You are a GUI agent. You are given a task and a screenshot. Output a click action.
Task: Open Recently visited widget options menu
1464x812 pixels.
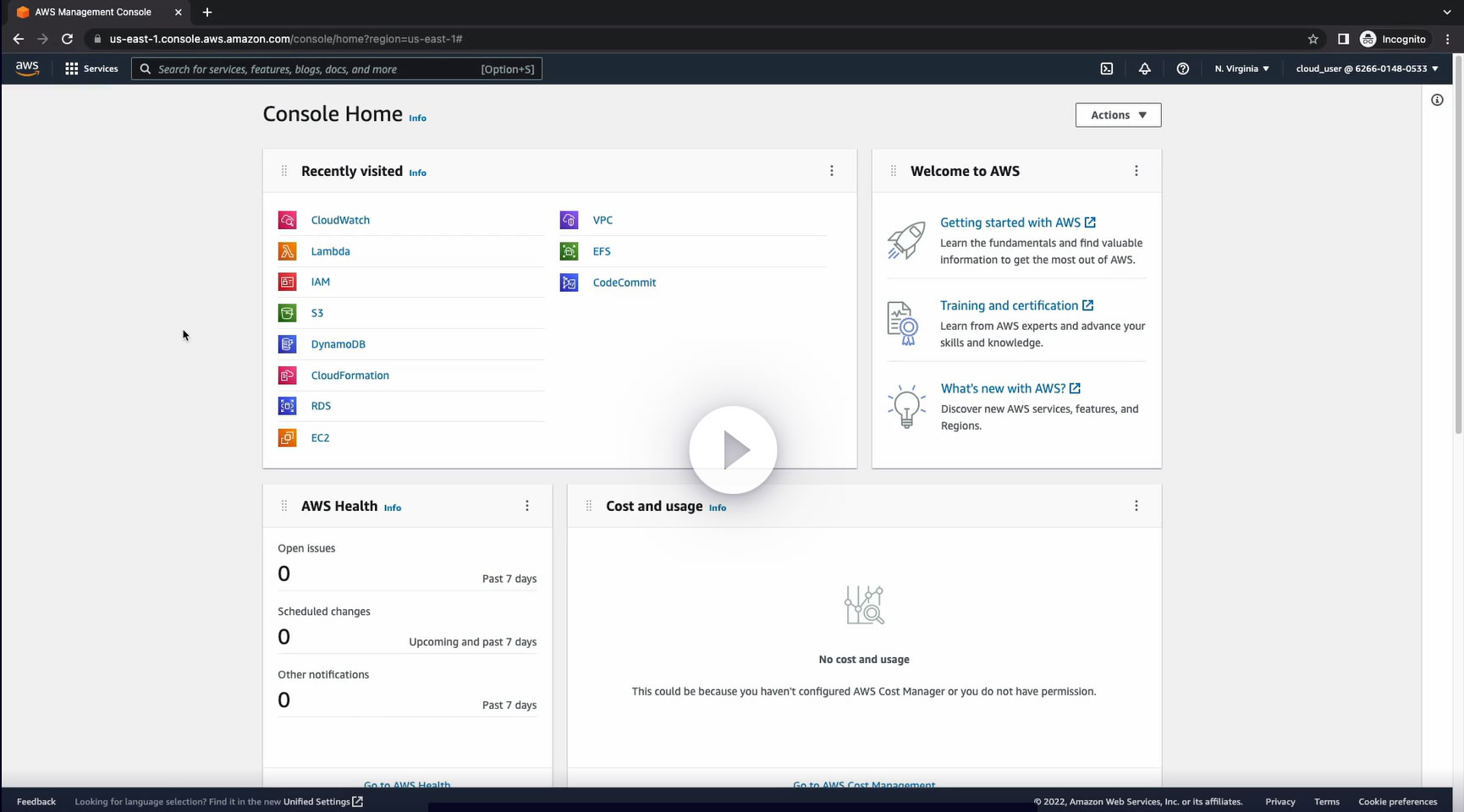(x=832, y=171)
